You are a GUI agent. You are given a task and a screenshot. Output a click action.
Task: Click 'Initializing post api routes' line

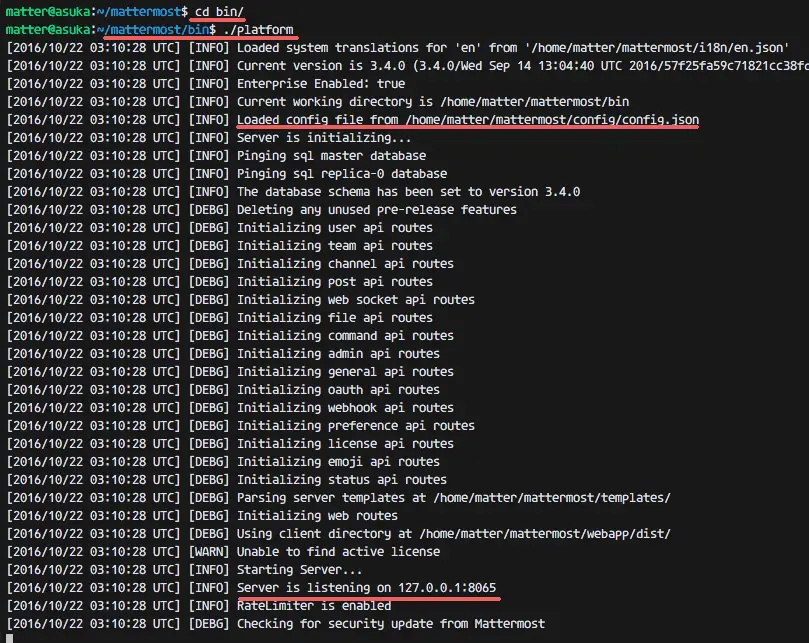coord(335,282)
